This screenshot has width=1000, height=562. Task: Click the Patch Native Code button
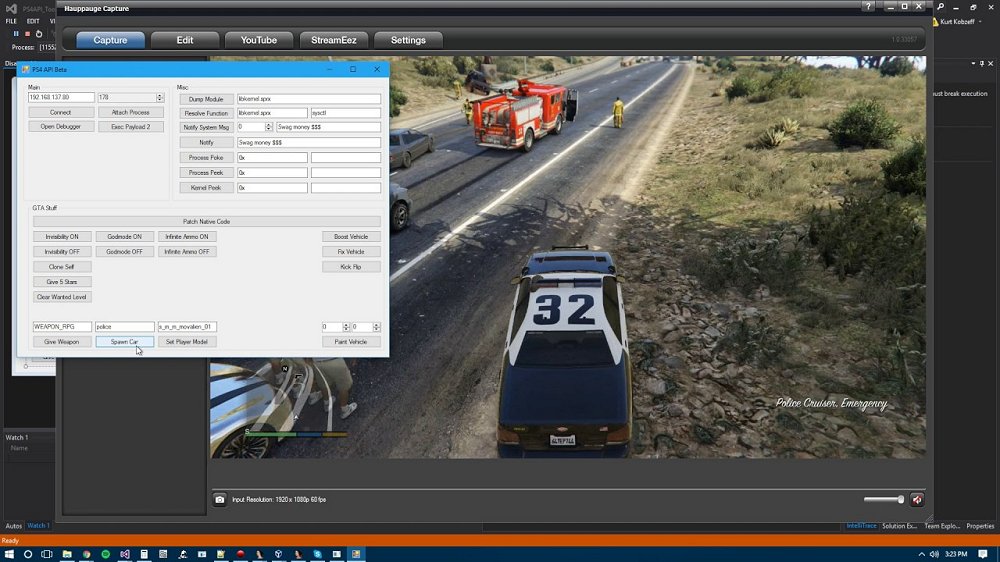207,221
